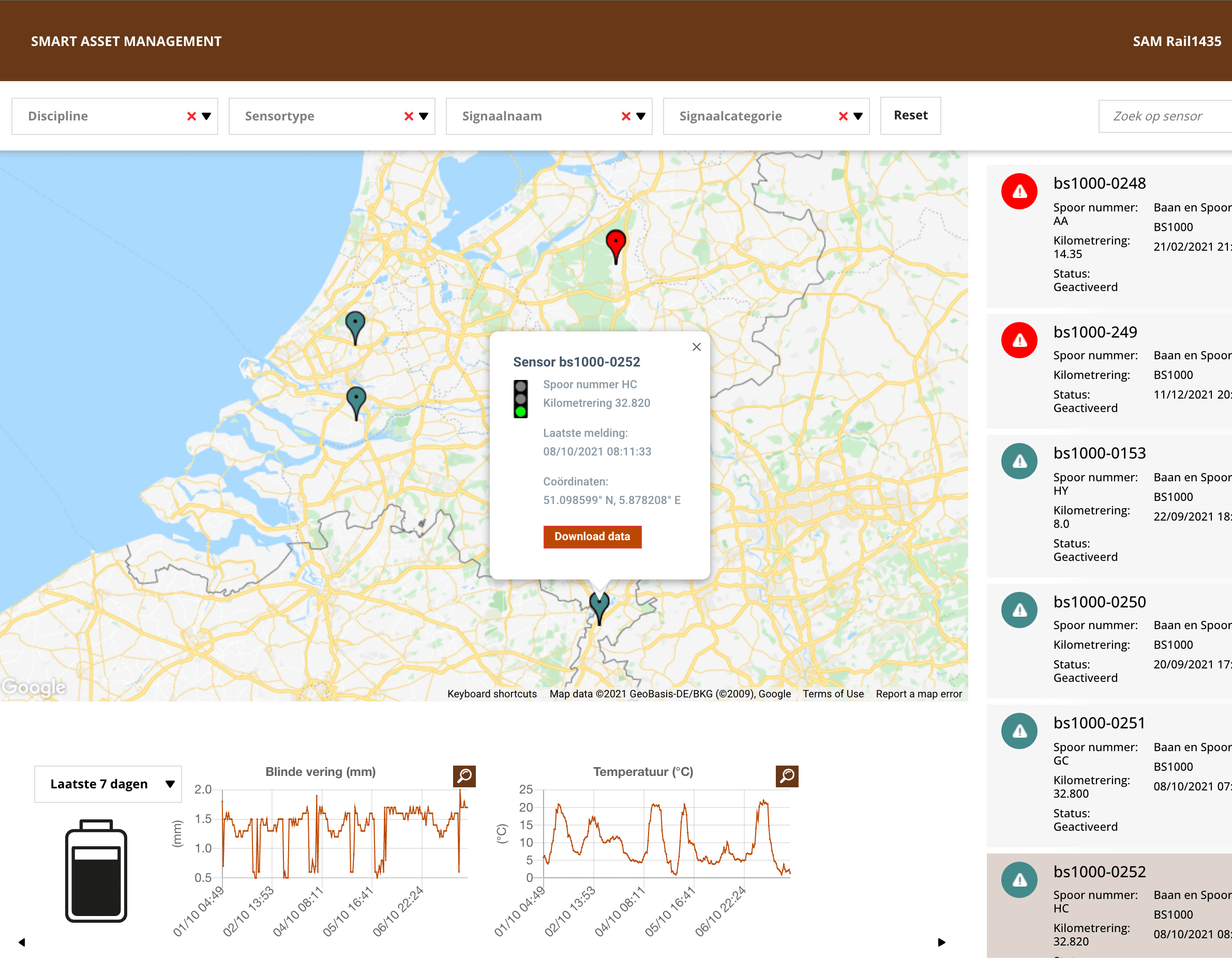Click Reset to clear all filters
The image size is (1232, 976).
click(910, 116)
